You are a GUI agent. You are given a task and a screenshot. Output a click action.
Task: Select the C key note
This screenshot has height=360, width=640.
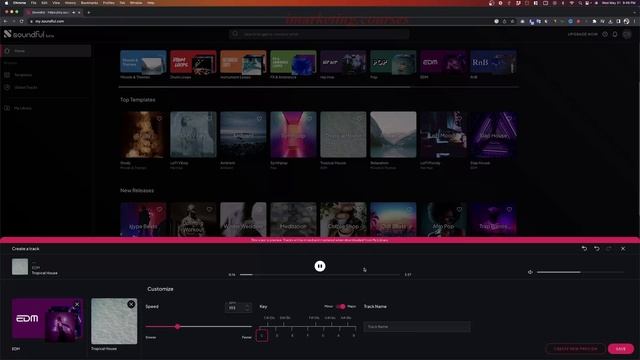[262, 336]
